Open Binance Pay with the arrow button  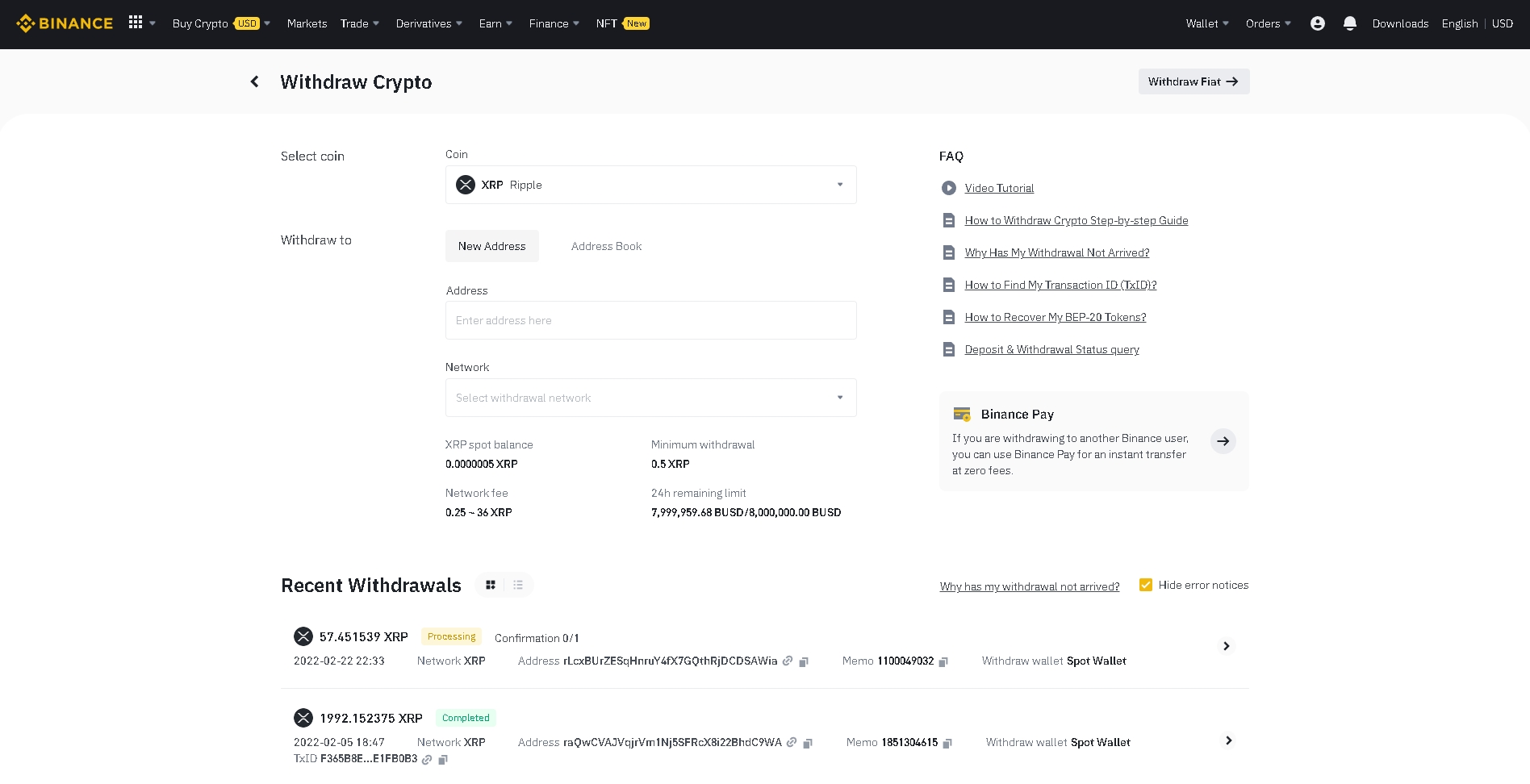pos(1223,441)
